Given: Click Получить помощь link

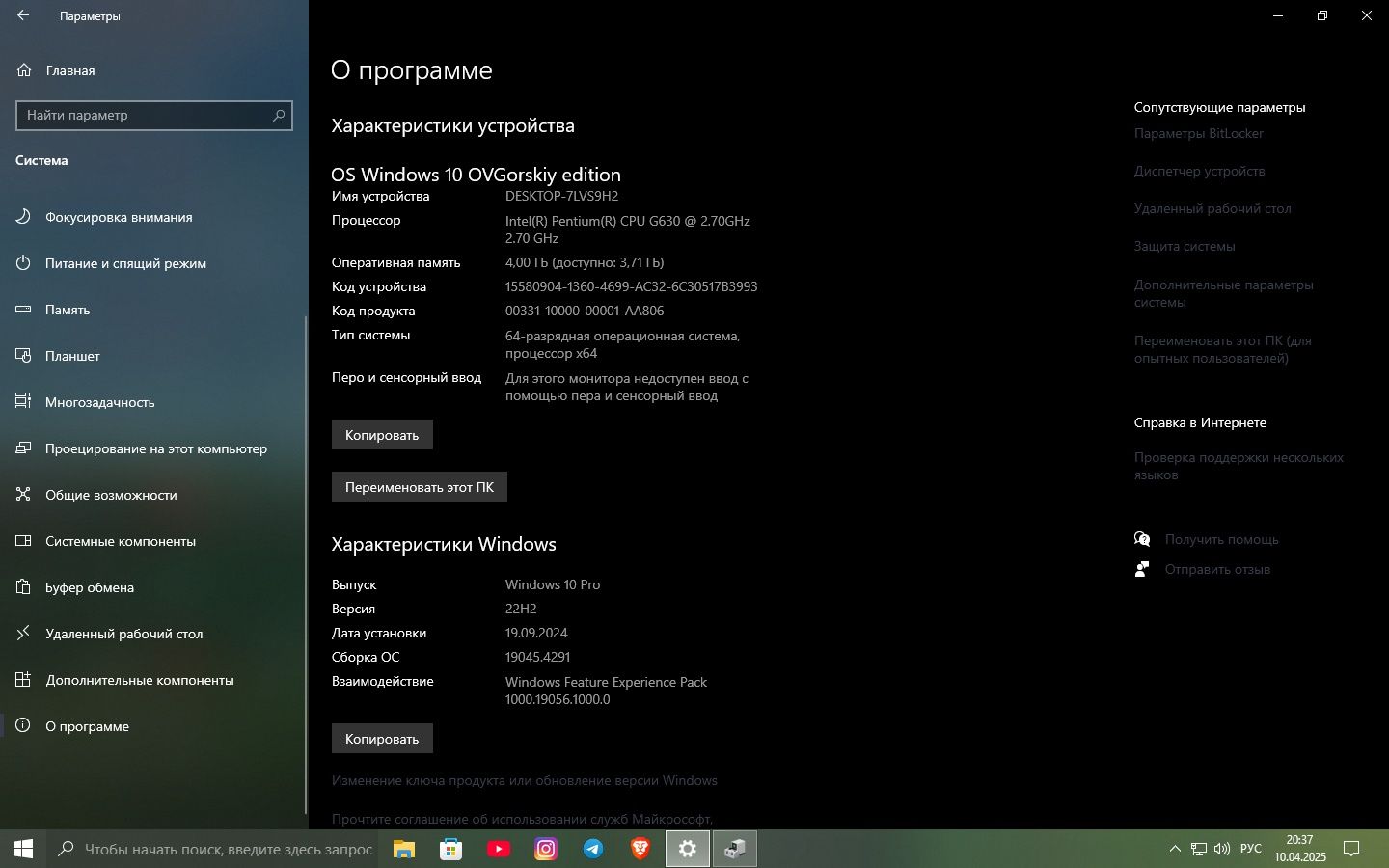Looking at the screenshot, I should 1221,539.
